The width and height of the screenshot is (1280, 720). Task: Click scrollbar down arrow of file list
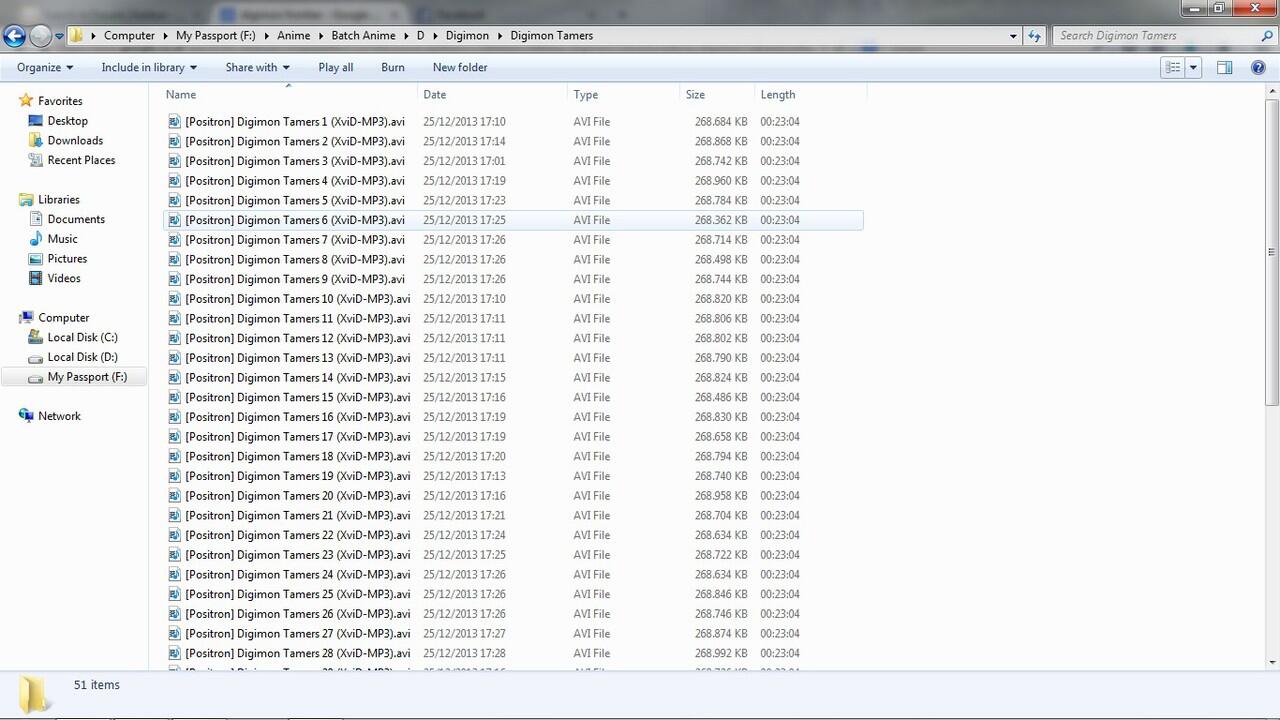coord(1272,662)
